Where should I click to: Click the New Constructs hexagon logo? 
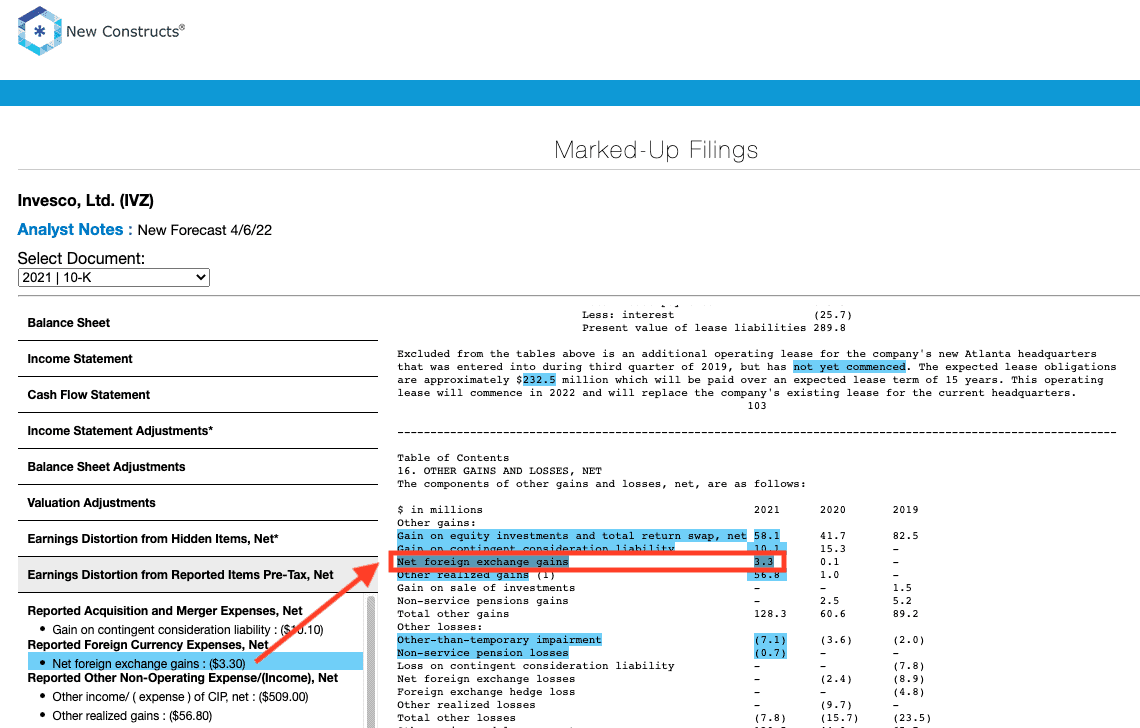(39, 31)
